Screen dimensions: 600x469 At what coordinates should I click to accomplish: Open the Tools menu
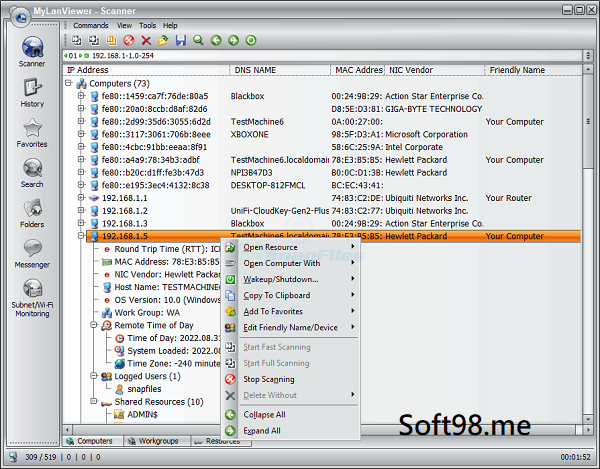tap(147, 25)
